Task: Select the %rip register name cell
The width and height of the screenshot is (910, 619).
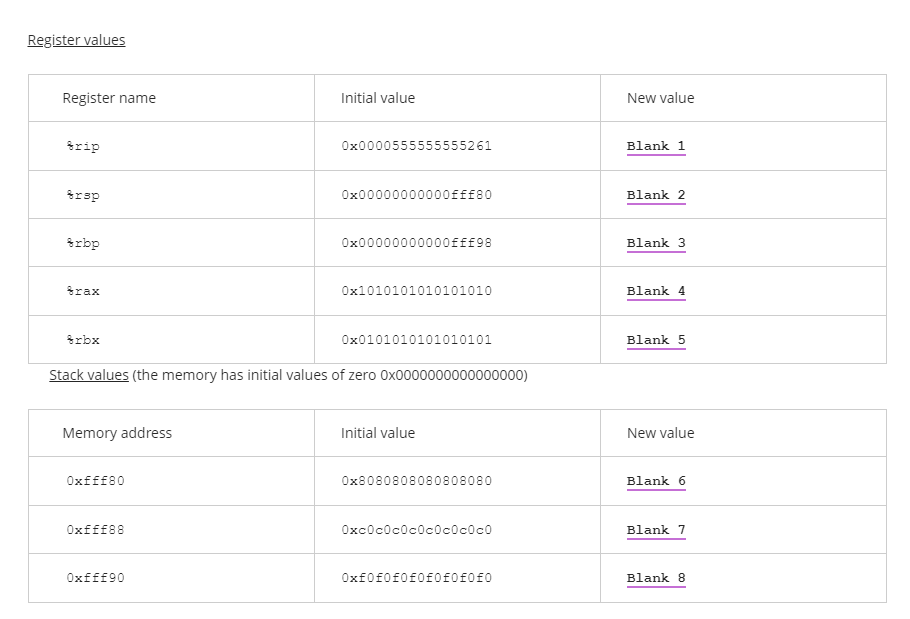Action: pyautogui.click(x=83, y=146)
